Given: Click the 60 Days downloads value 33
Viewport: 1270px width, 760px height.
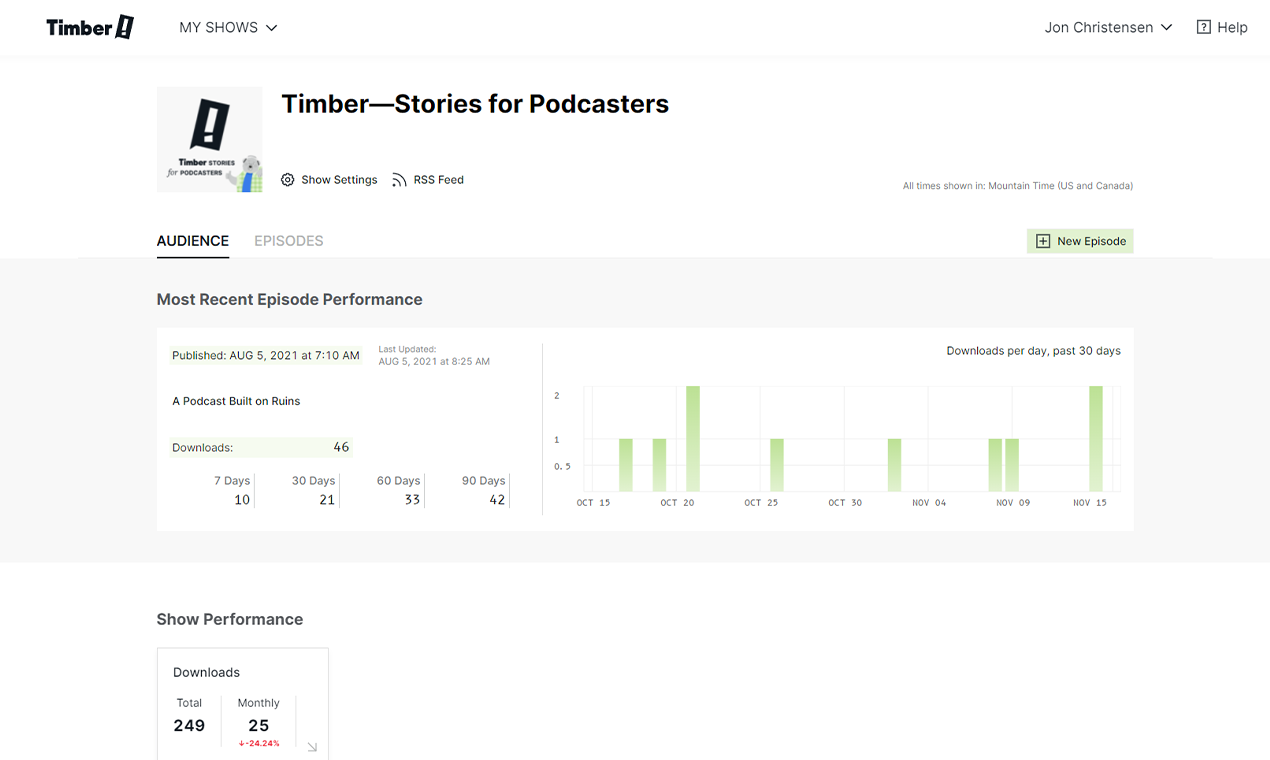Looking at the screenshot, I should (x=412, y=500).
